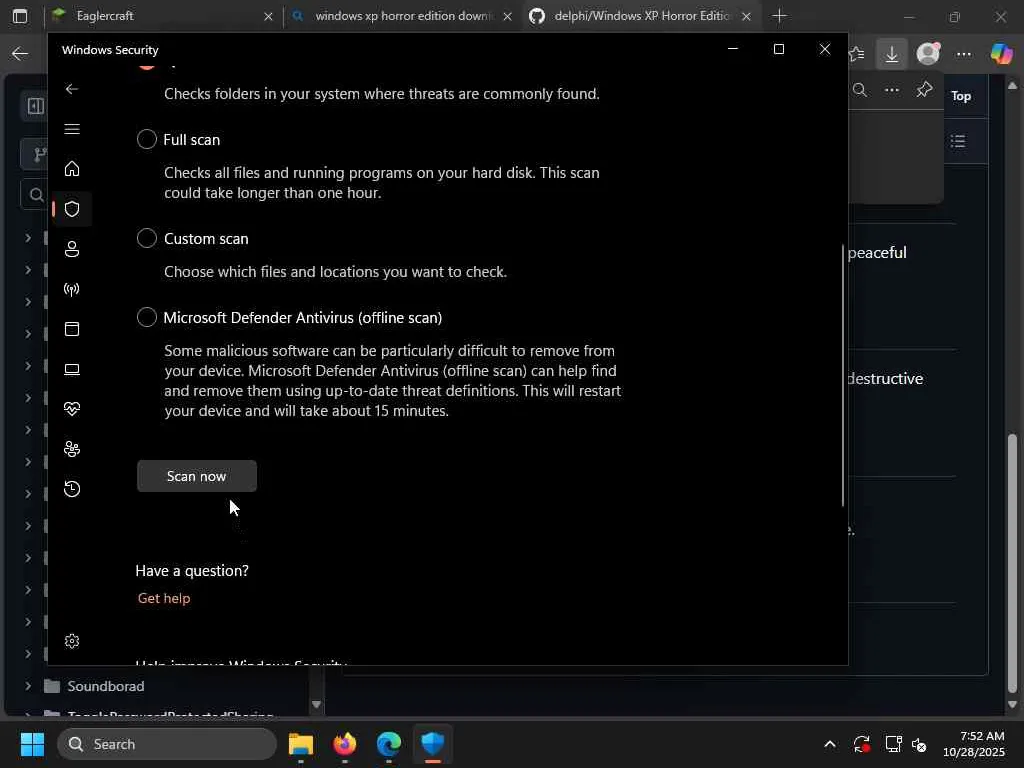Screen dimensions: 1024x768
Task: Open the browser tab actions menu icon
Action: [x=20, y=16]
